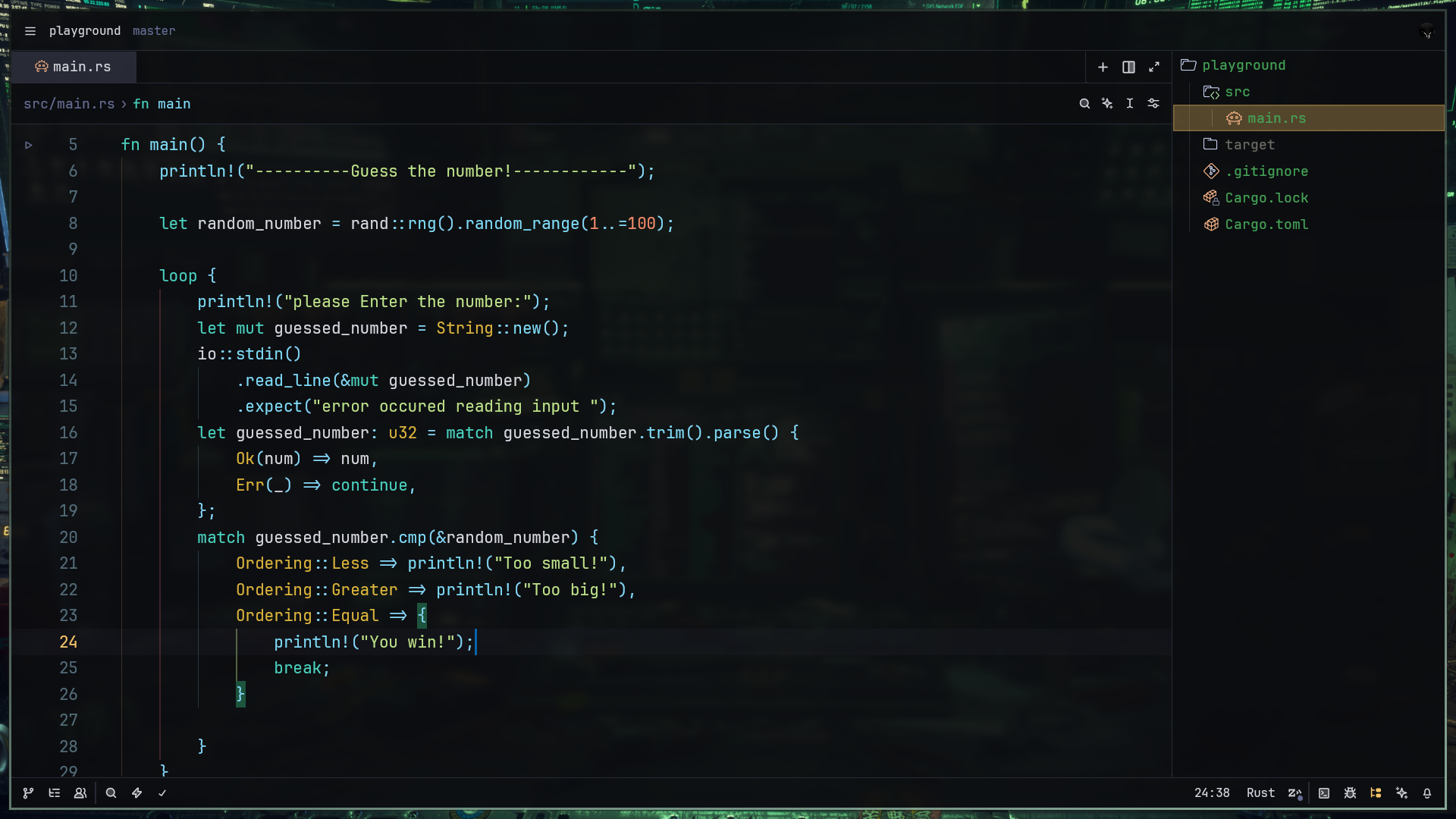Click 'break;' on line 25
This screenshot has height=819, width=1456.
pos(302,668)
